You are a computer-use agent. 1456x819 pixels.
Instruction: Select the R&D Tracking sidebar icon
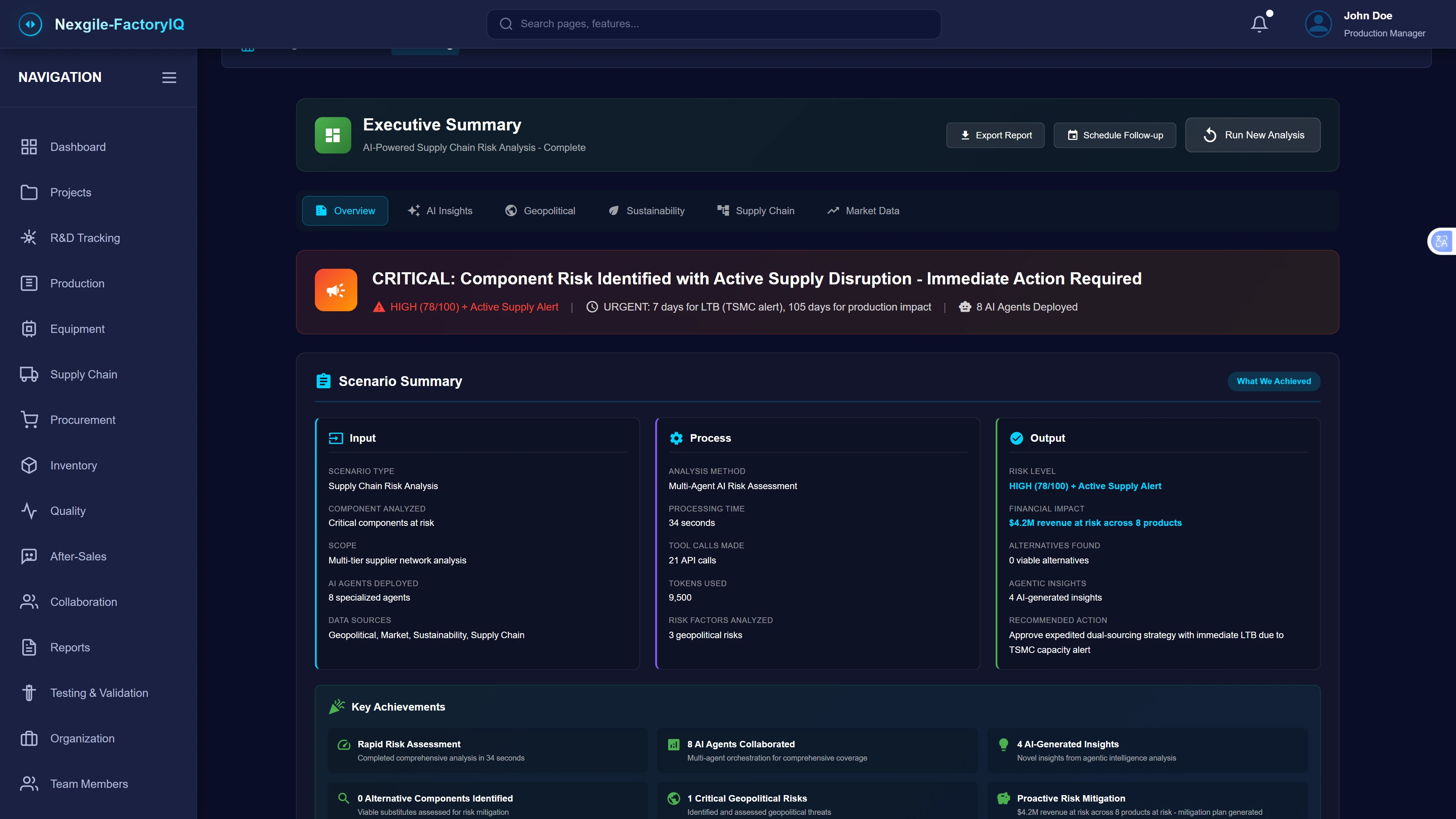click(x=29, y=237)
